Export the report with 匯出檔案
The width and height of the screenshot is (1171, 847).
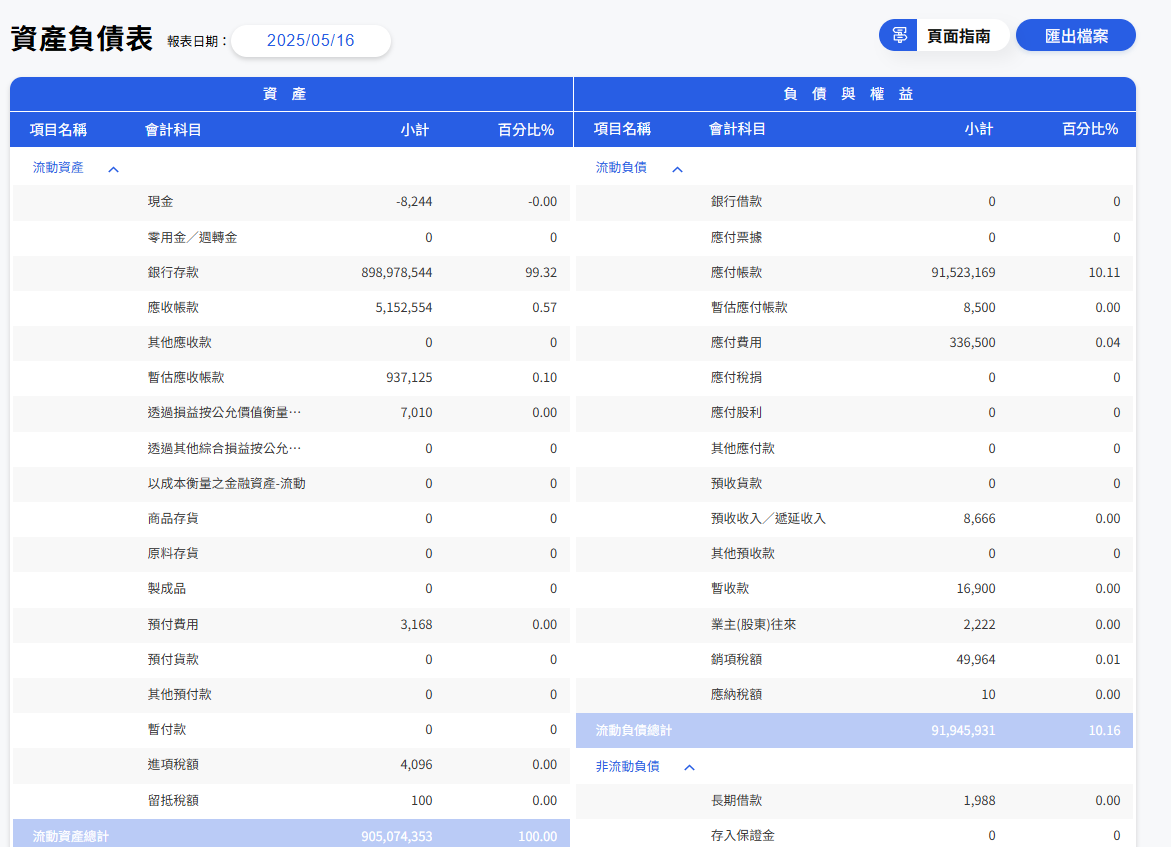click(x=1075, y=36)
